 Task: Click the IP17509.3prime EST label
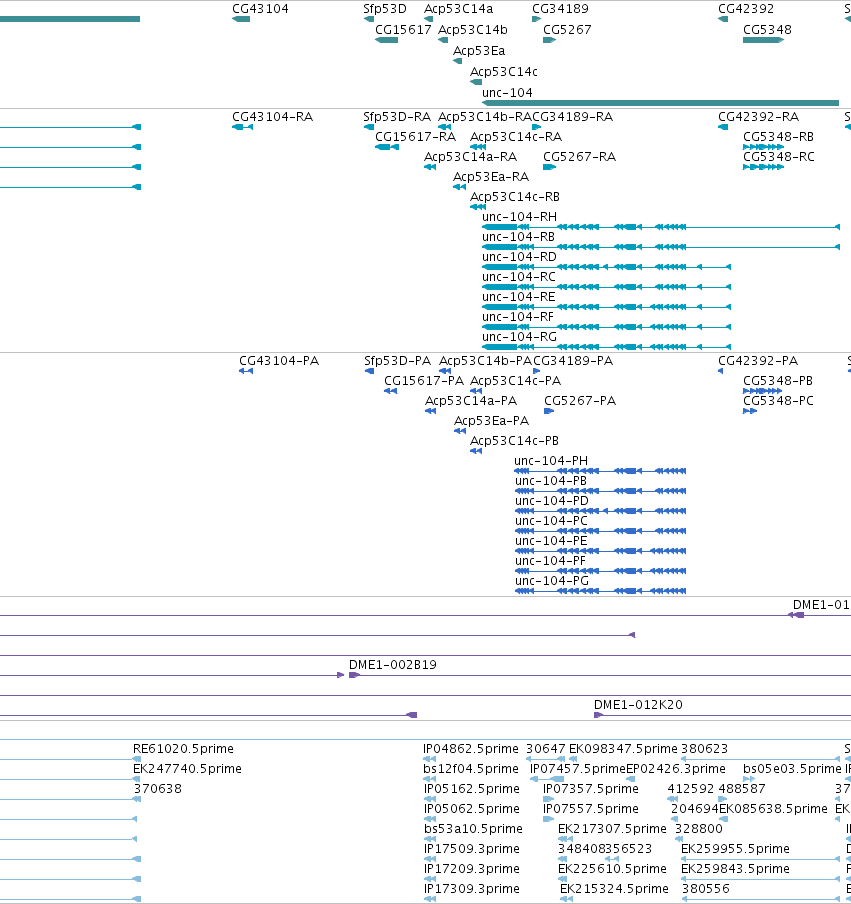[472, 849]
